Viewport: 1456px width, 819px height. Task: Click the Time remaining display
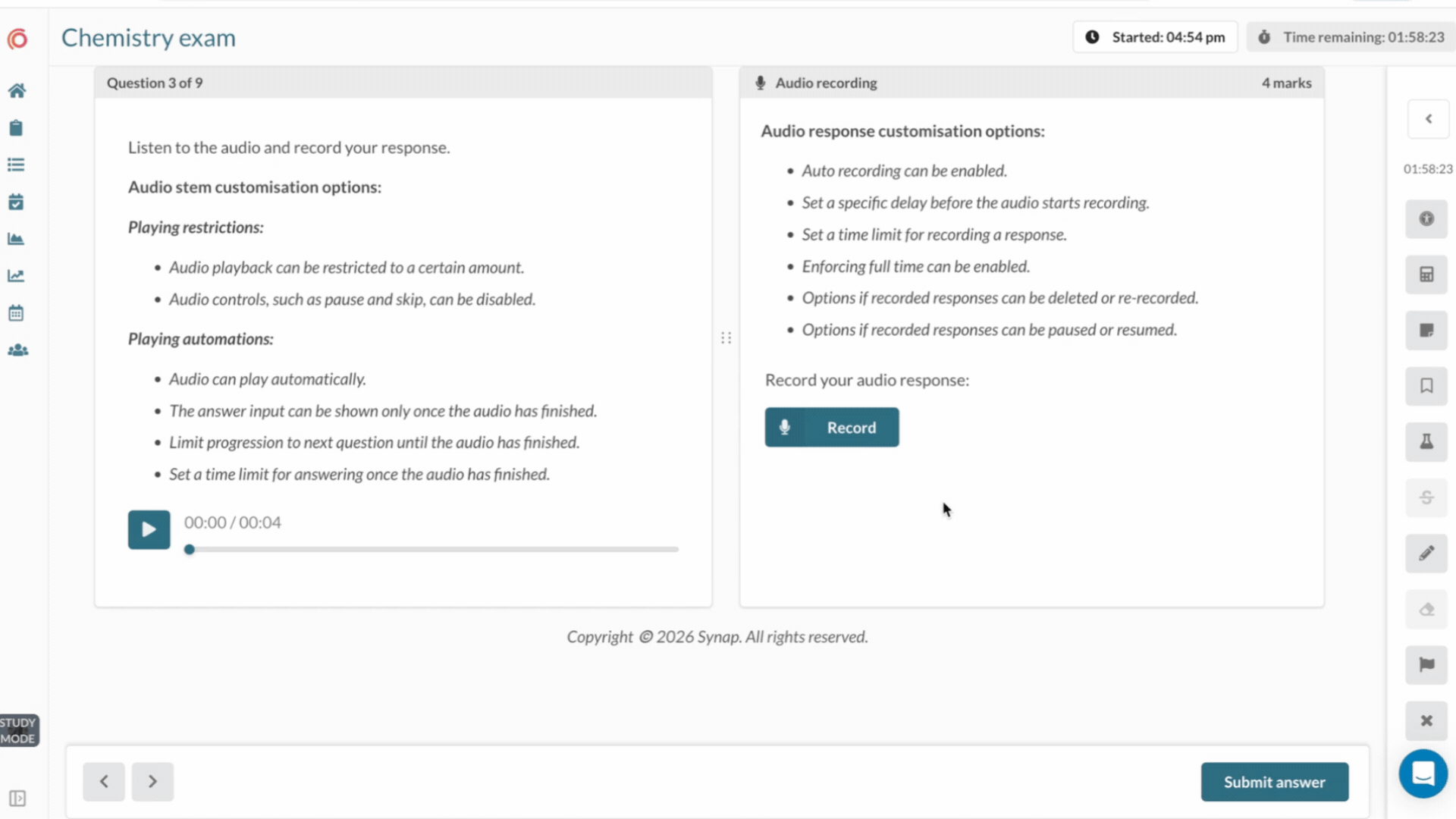[1351, 37]
